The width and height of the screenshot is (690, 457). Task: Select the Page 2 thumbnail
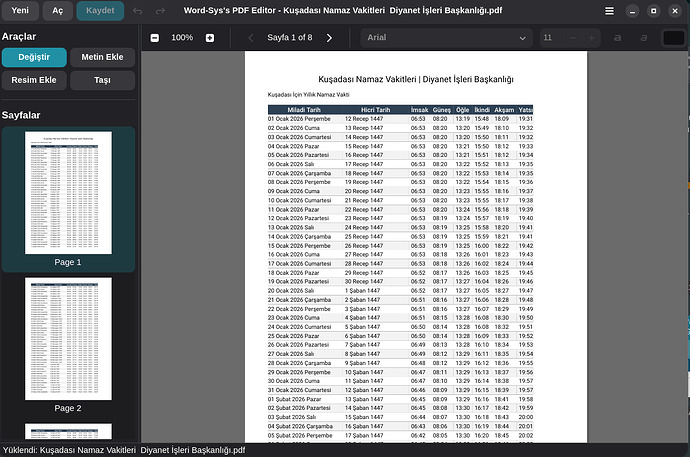[x=68, y=340]
